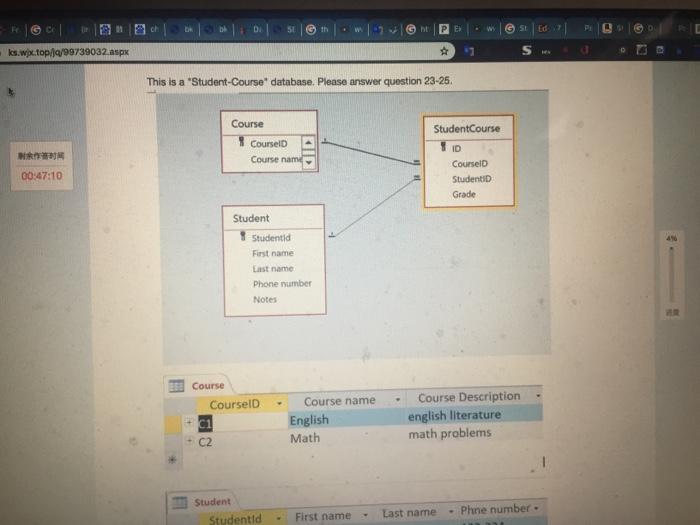Click the Course Description column header
This screenshot has height=525, width=700.
point(475,397)
